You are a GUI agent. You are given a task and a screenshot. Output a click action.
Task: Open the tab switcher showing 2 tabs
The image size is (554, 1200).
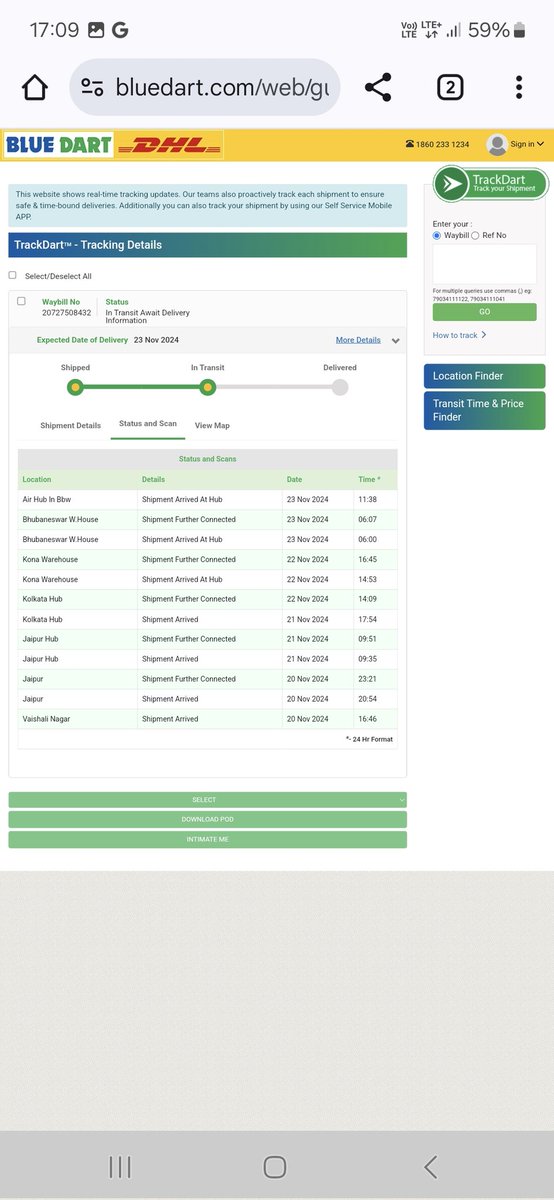[450, 87]
